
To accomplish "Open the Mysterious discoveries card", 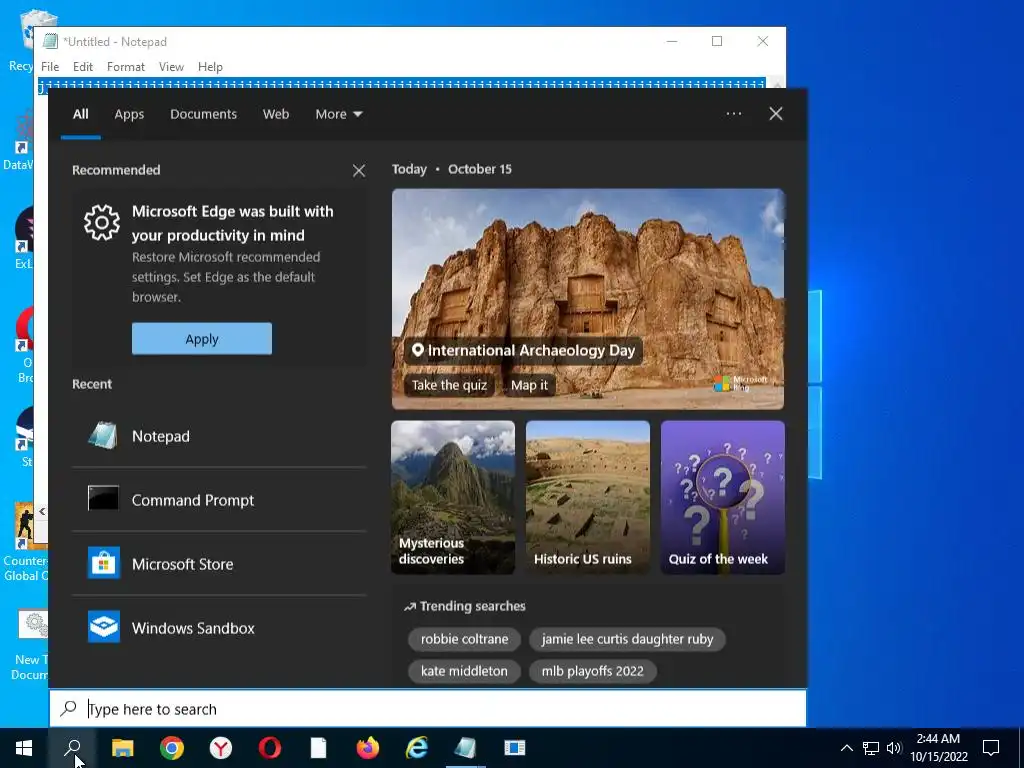I will (x=453, y=498).
